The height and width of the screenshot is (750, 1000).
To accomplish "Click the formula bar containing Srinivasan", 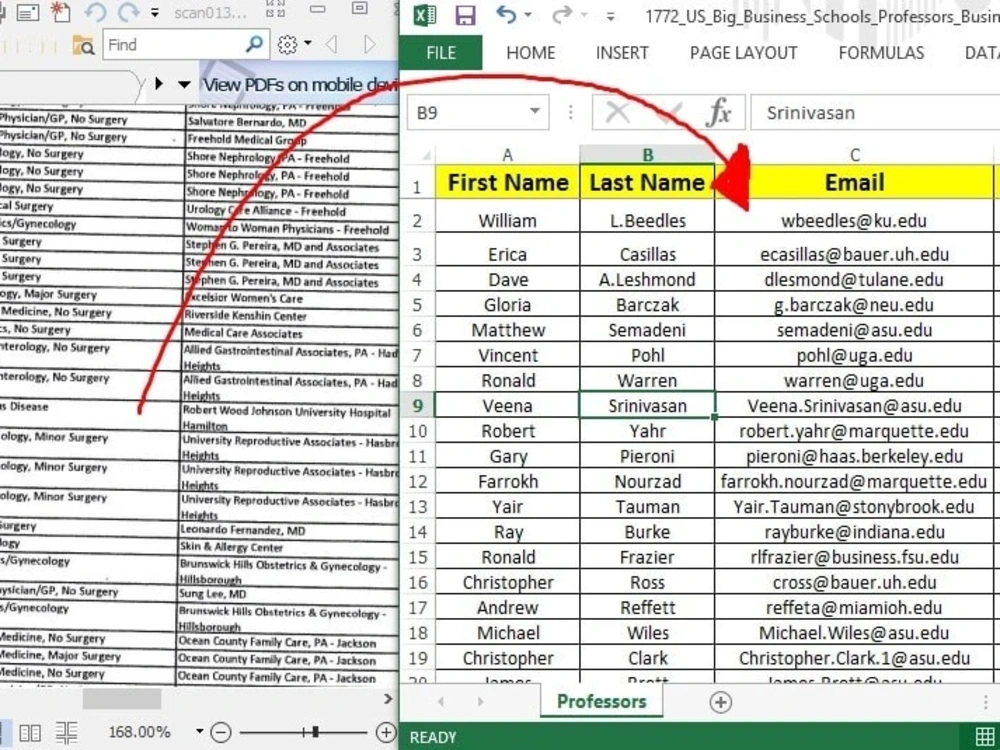I will (875, 113).
